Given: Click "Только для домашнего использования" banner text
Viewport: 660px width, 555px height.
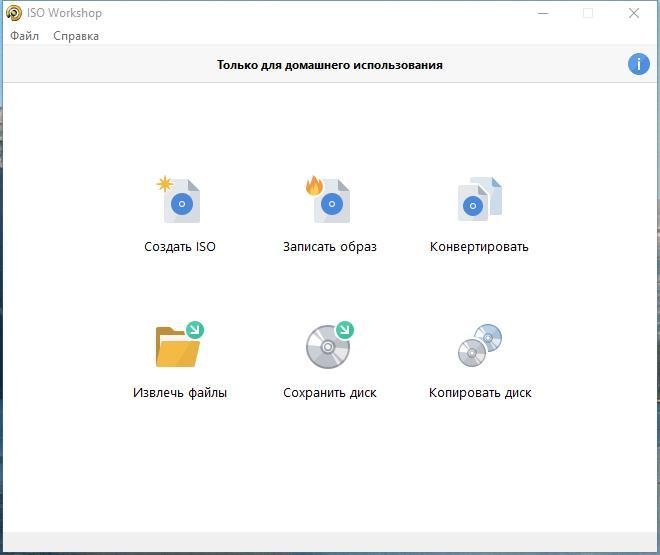Looking at the screenshot, I should (x=329, y=65).
